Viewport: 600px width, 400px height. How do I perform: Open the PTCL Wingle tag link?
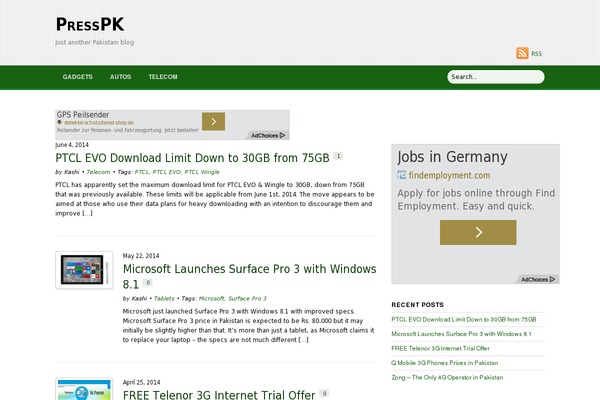pyautogui.click(x=202, y=172)
